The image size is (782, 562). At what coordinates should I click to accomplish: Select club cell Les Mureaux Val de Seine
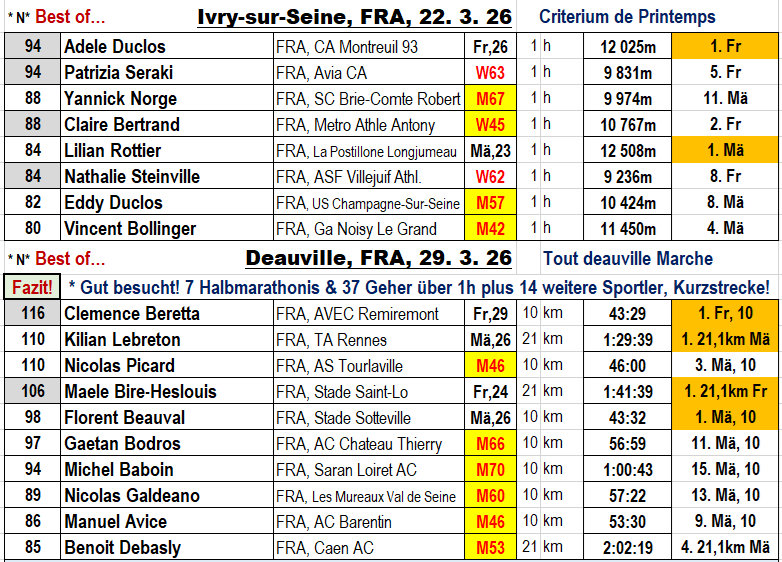point(368,496)
